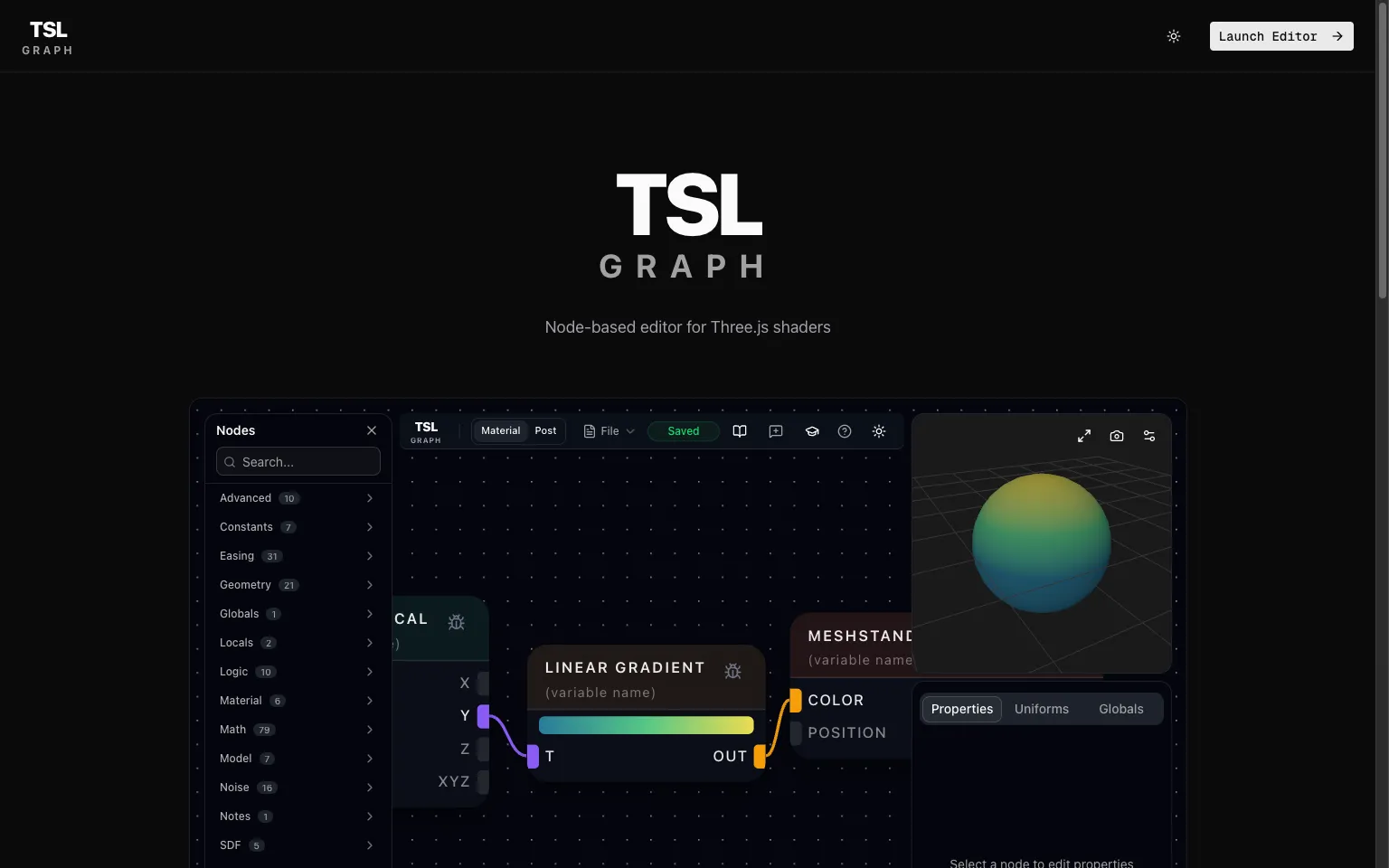Expand the Constants node category

tap(297, 527)
